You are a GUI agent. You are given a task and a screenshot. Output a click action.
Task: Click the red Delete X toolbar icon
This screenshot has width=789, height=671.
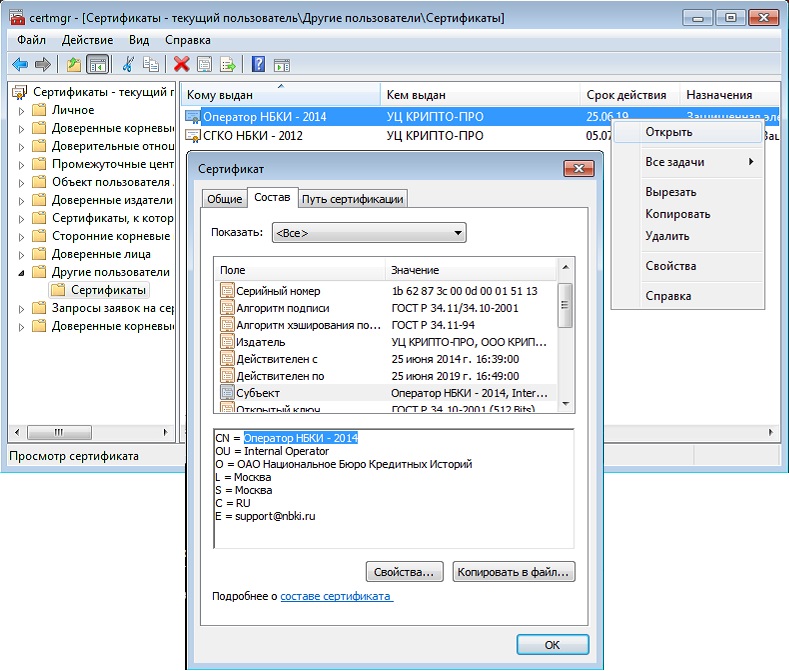pyautogui.click(x=181, y=64)
